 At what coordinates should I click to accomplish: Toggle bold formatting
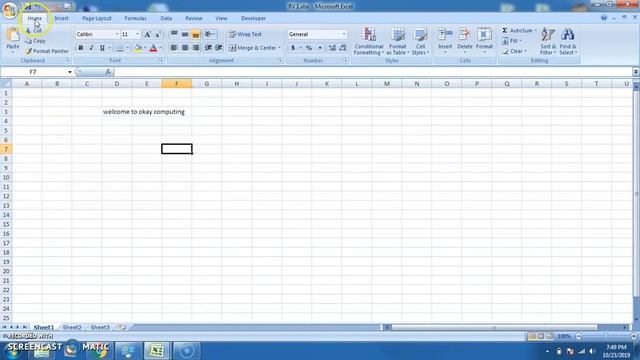81,48
